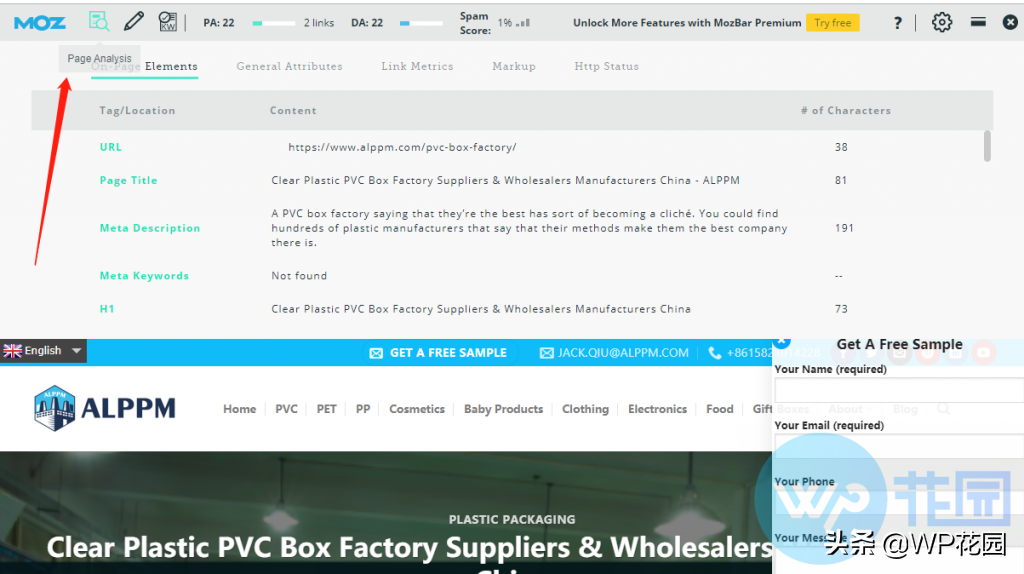The width and height of the screenshot is (1024, 574).
Task: Click GET A FREE SAMPLE button
Action: point(439,353)
